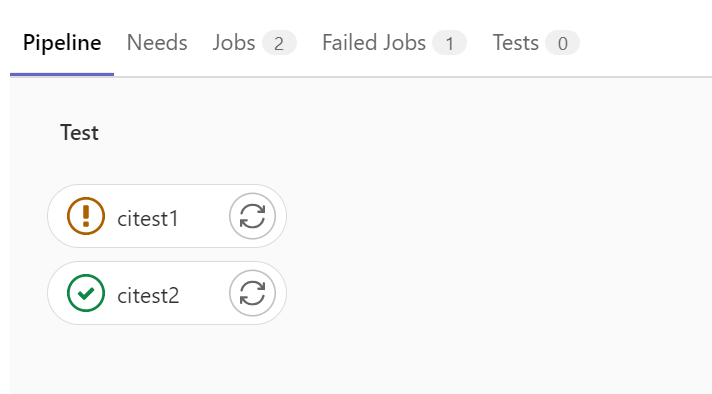Click the Tests count badge showing 0
The image size is (712, 394).
click(x=563, y=43)
